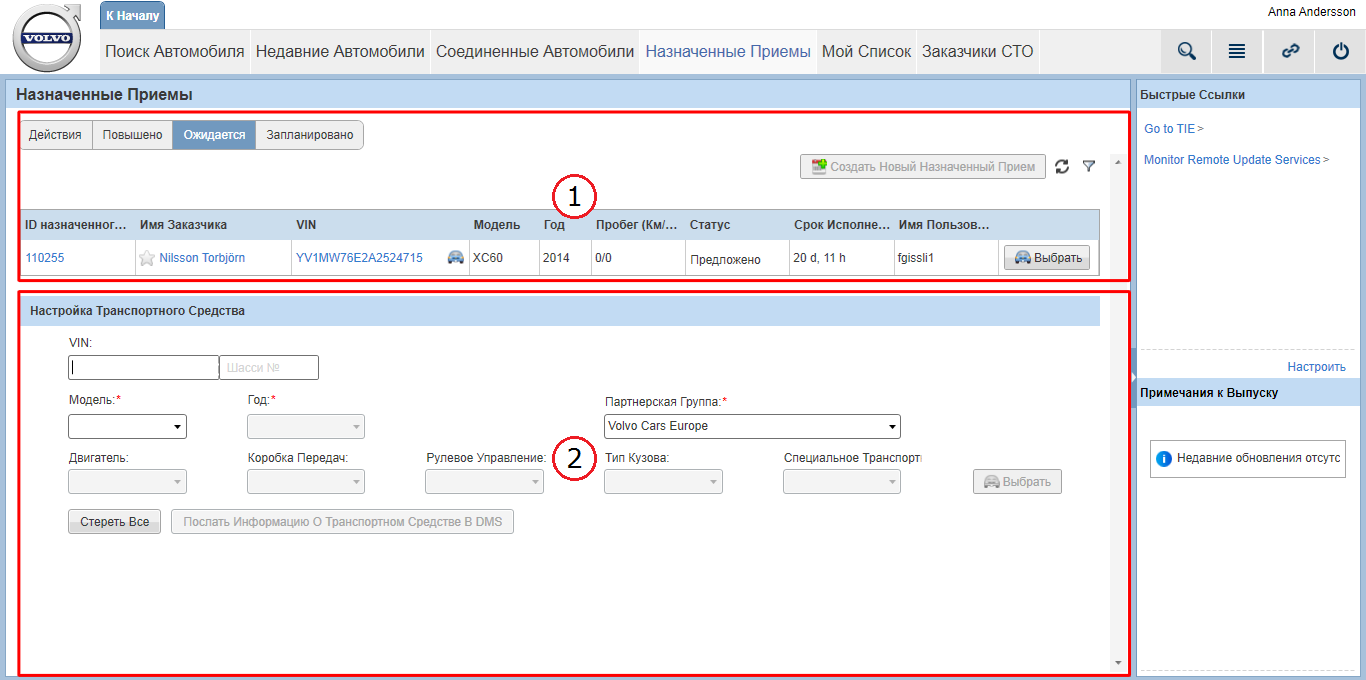Open appointment ID 110255
The image size is (1366, 680).
(45, 258)
